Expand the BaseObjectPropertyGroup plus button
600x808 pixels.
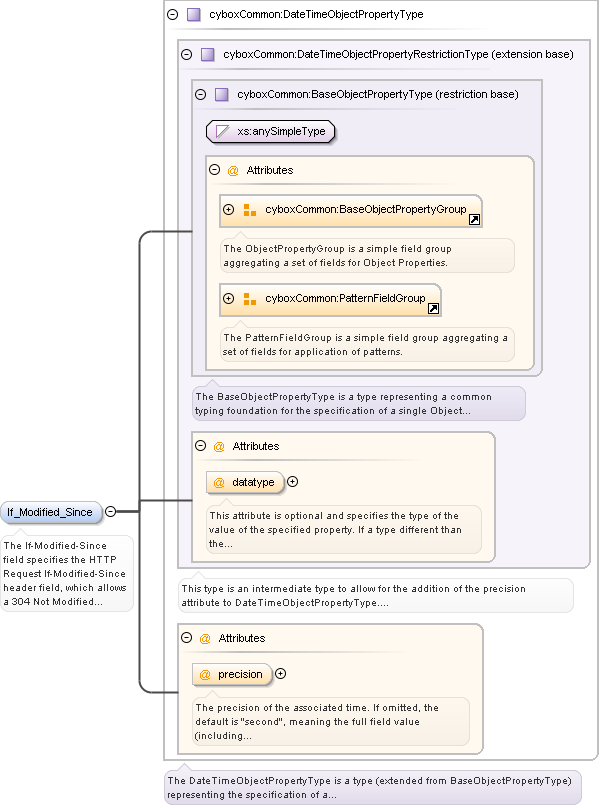coord(229,210)
